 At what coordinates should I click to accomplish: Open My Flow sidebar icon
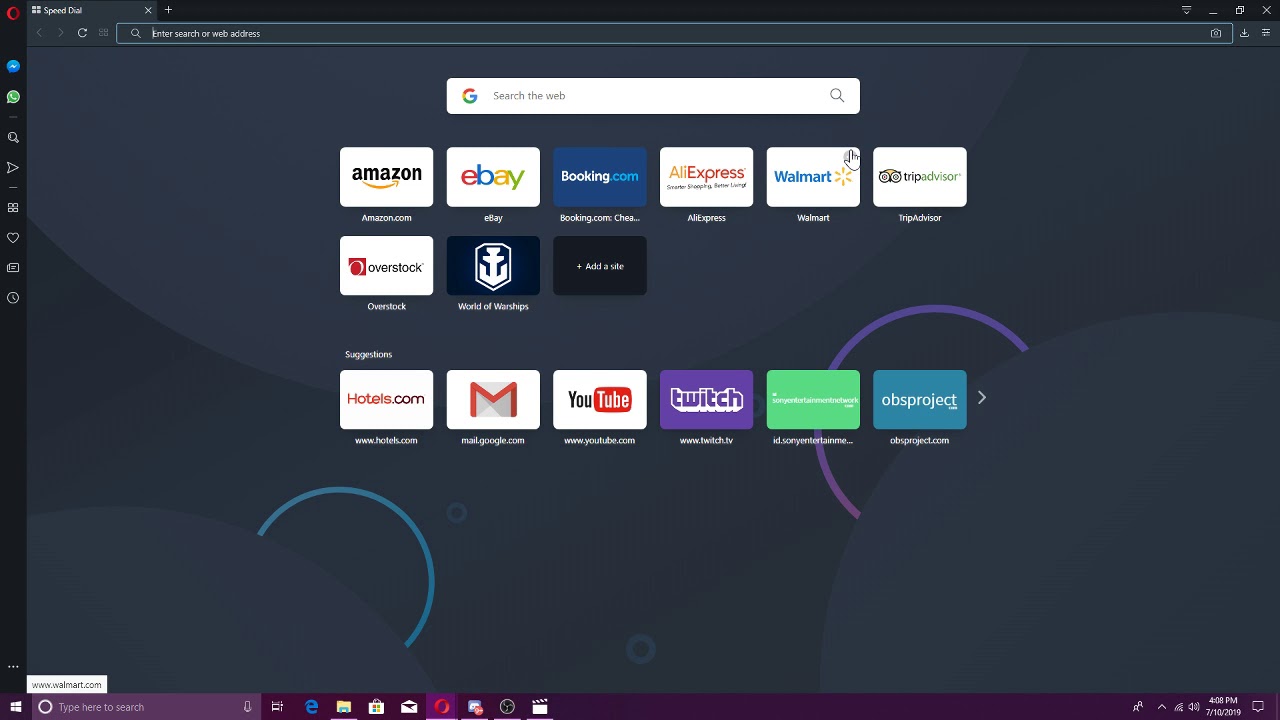pyautogui.click(x=13, y=168)
